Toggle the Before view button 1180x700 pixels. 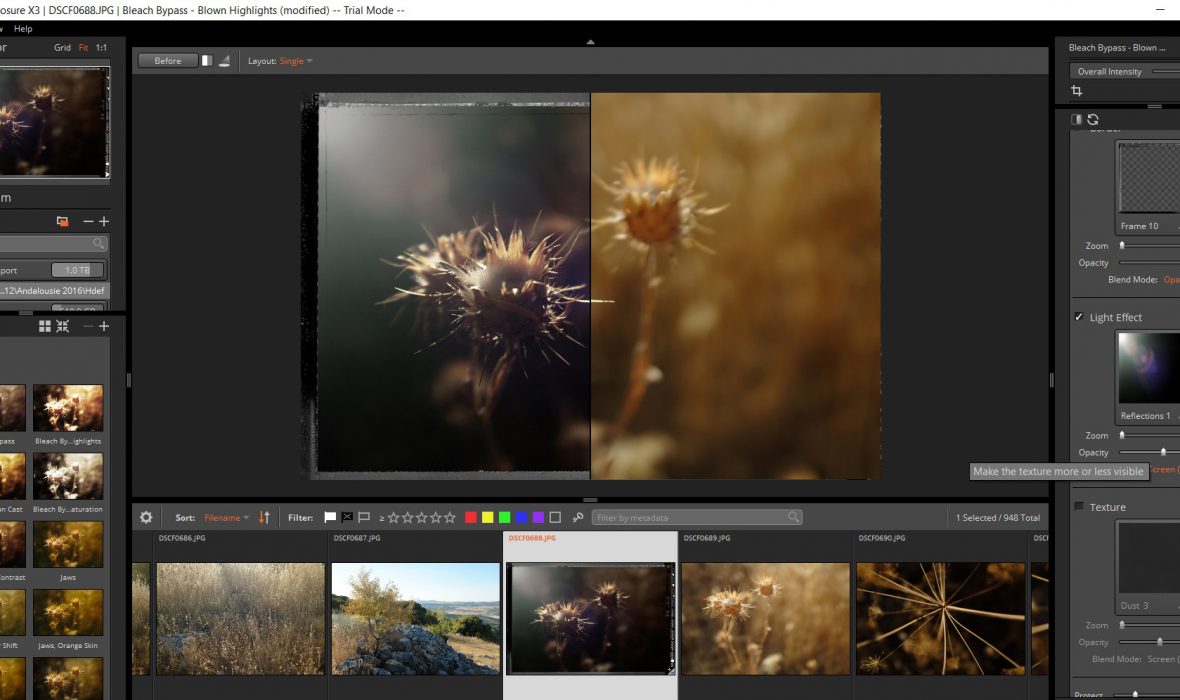click(x=168, y=61)
